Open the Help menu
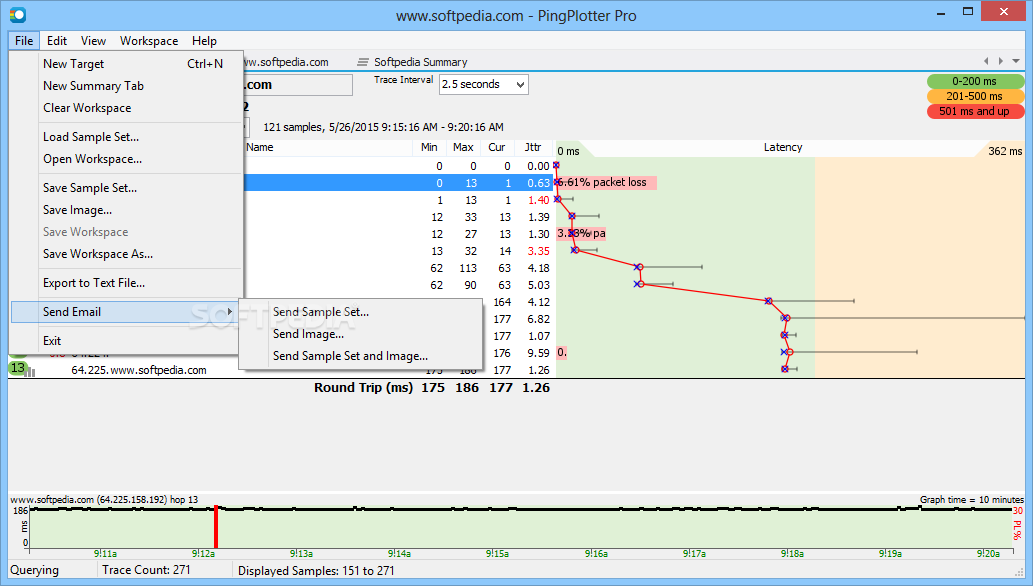 click(204, 41)
